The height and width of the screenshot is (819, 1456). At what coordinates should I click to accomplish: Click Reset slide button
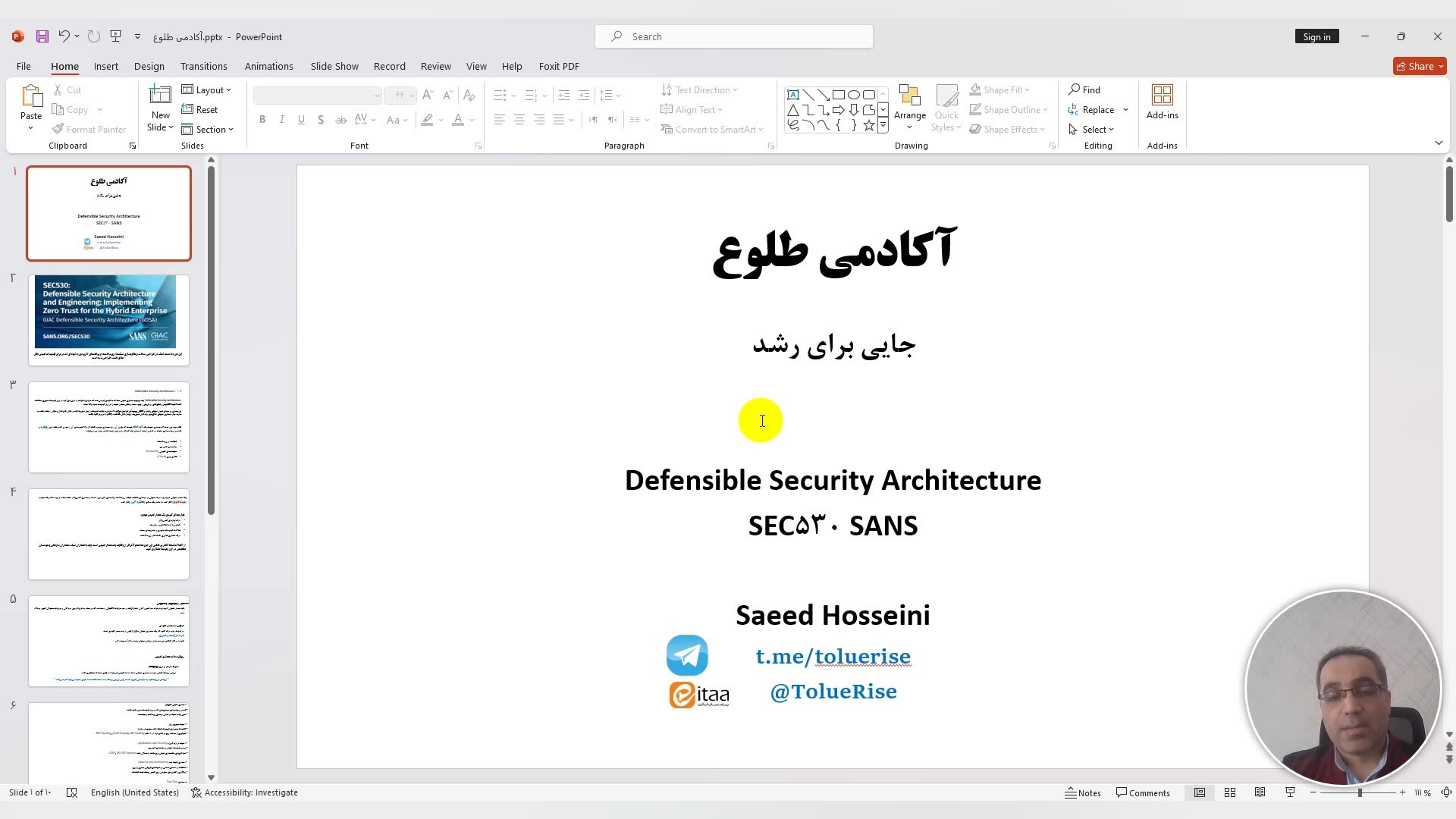click(x=199, y=109)
